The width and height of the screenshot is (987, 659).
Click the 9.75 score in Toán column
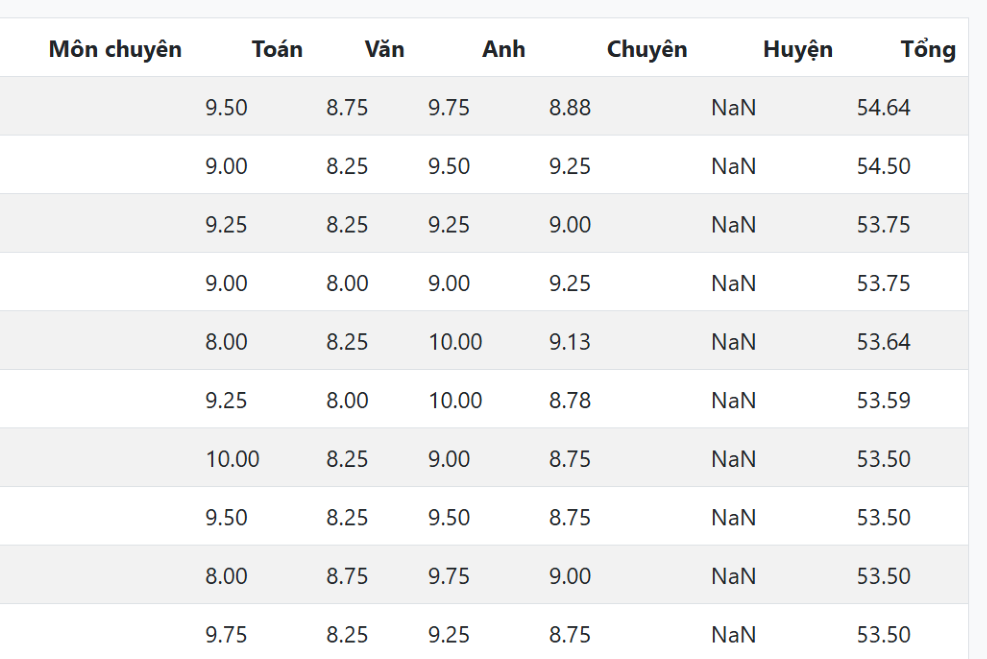tap(226, 635)
